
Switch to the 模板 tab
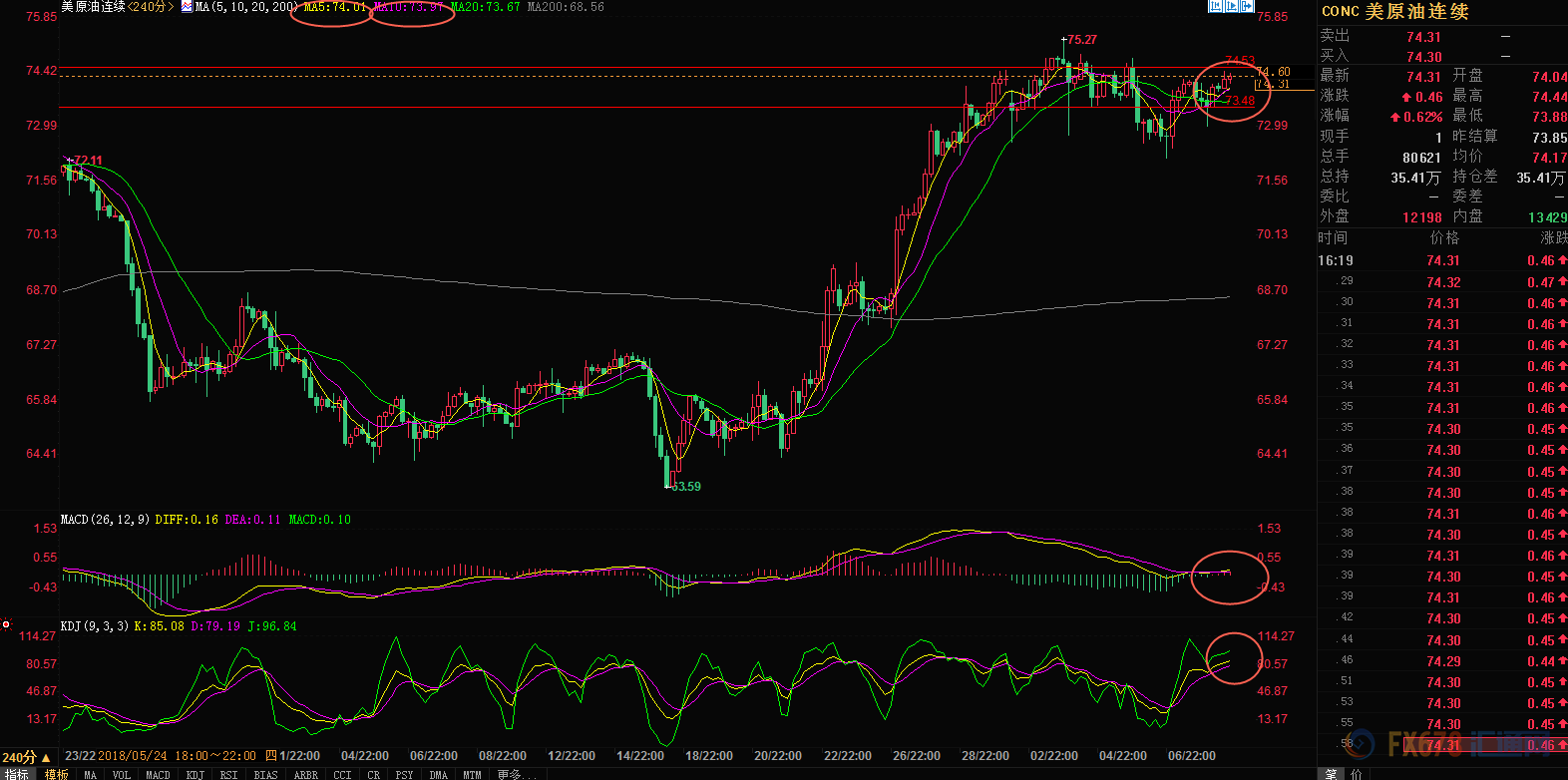click(x=57, y=774)
